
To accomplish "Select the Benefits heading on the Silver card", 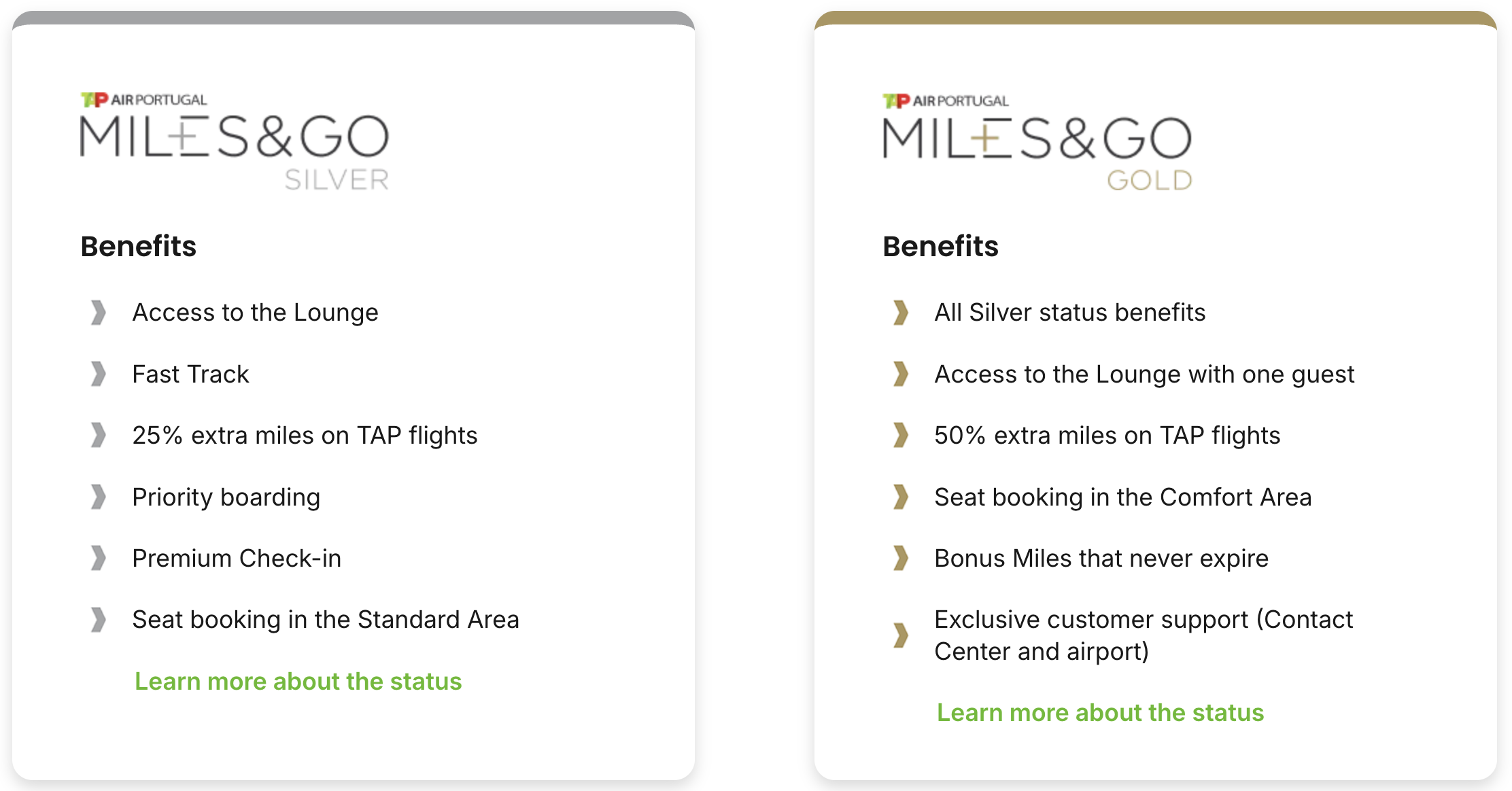I will [x=138, y=247].
